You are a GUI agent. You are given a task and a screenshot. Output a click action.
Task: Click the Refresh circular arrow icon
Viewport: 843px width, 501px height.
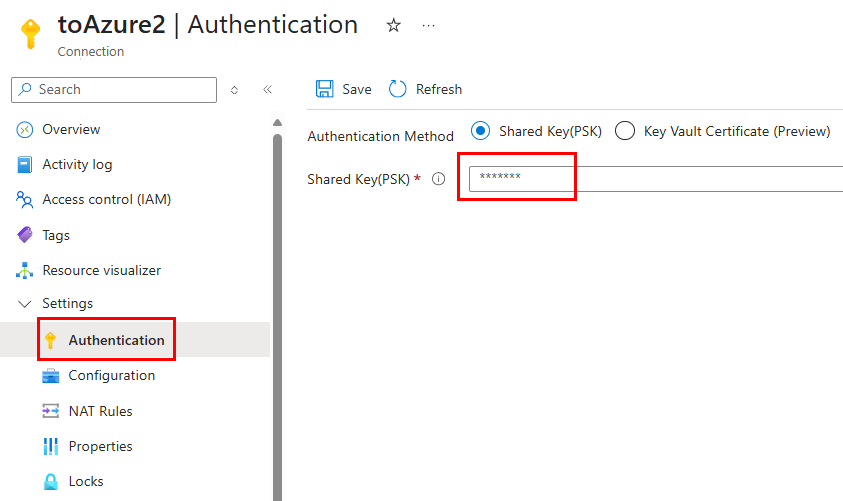[x=397, y=89]
